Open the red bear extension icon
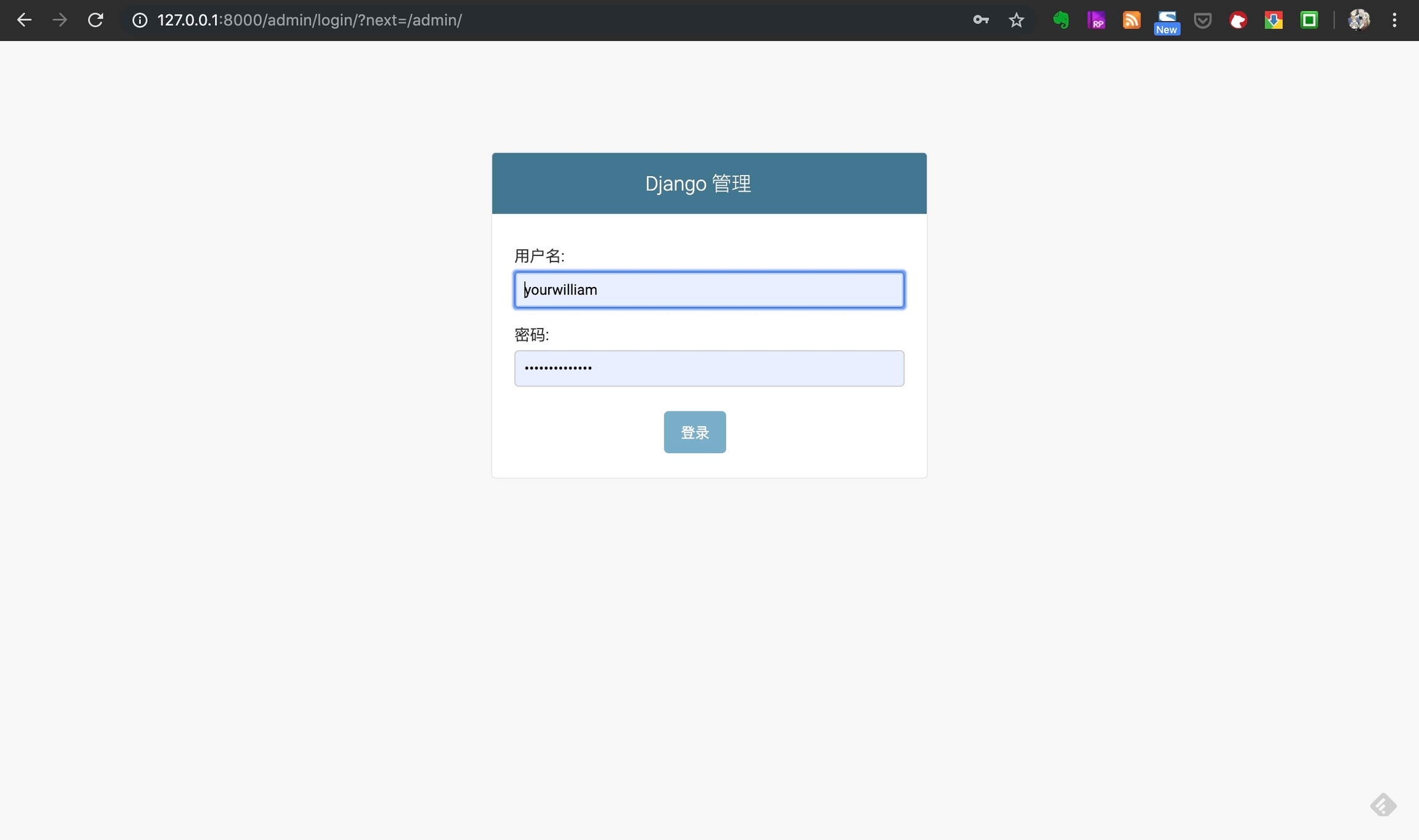Viewport: 1419px width, 840px height. (1238, 20)
